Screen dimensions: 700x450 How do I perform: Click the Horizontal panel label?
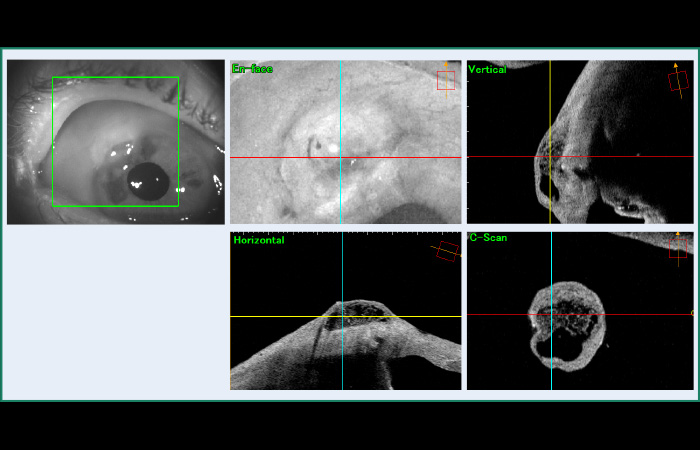click(x=259, y=240)
